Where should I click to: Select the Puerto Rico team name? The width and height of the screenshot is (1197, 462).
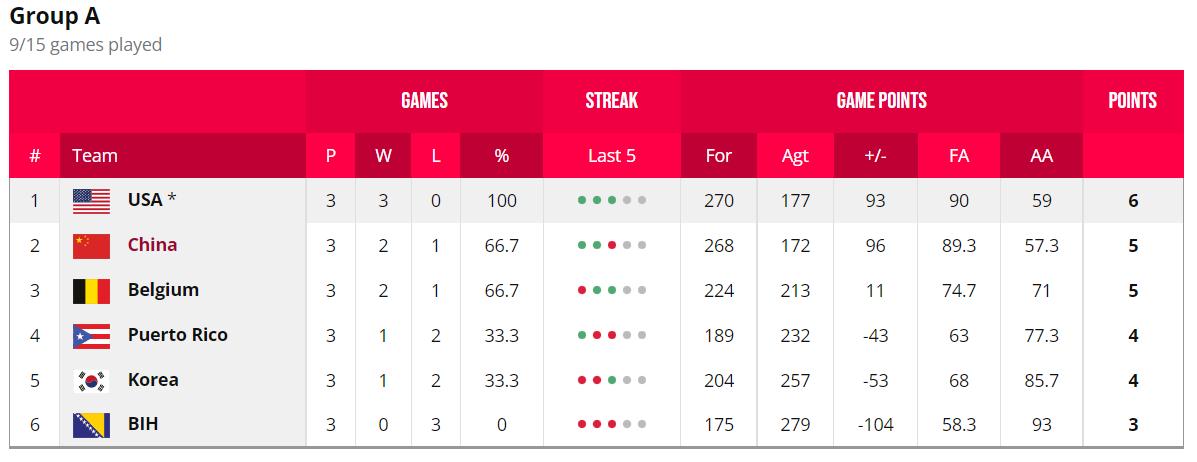pyautogui.click(x=177, y=335)
